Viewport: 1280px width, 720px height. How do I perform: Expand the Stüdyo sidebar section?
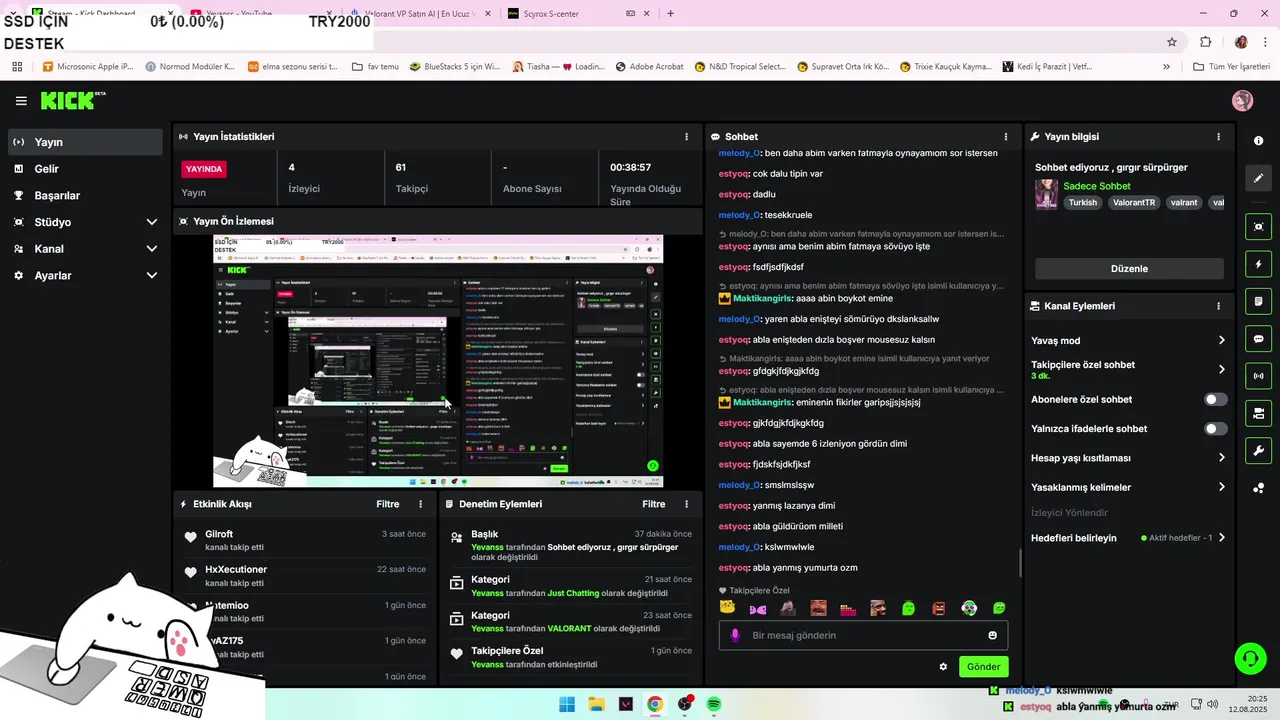(152, 222)
